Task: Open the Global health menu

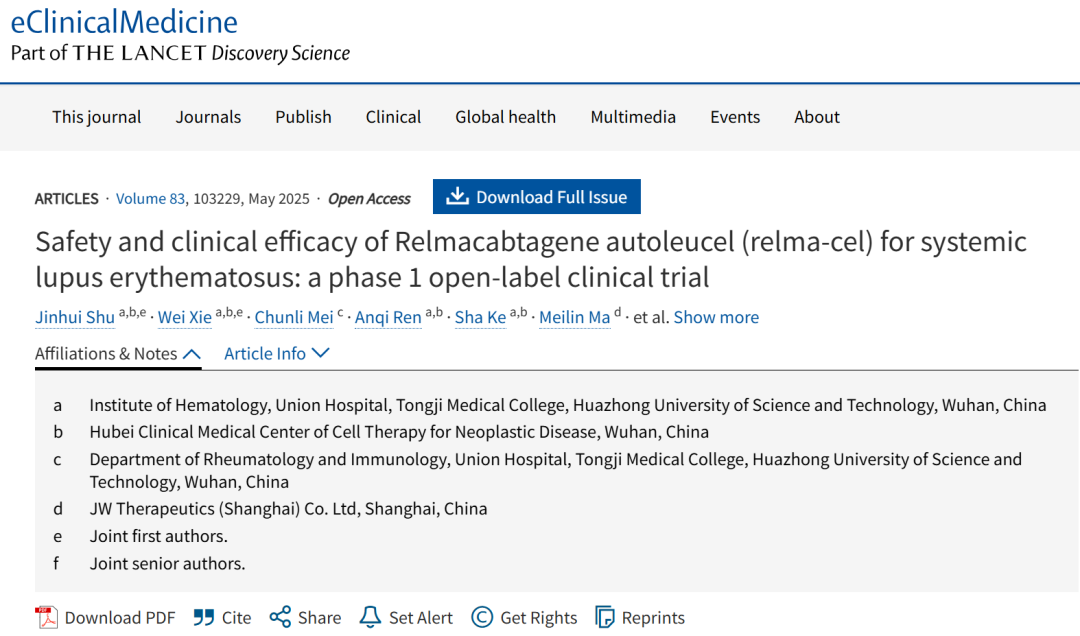Action: coord(506,117)
